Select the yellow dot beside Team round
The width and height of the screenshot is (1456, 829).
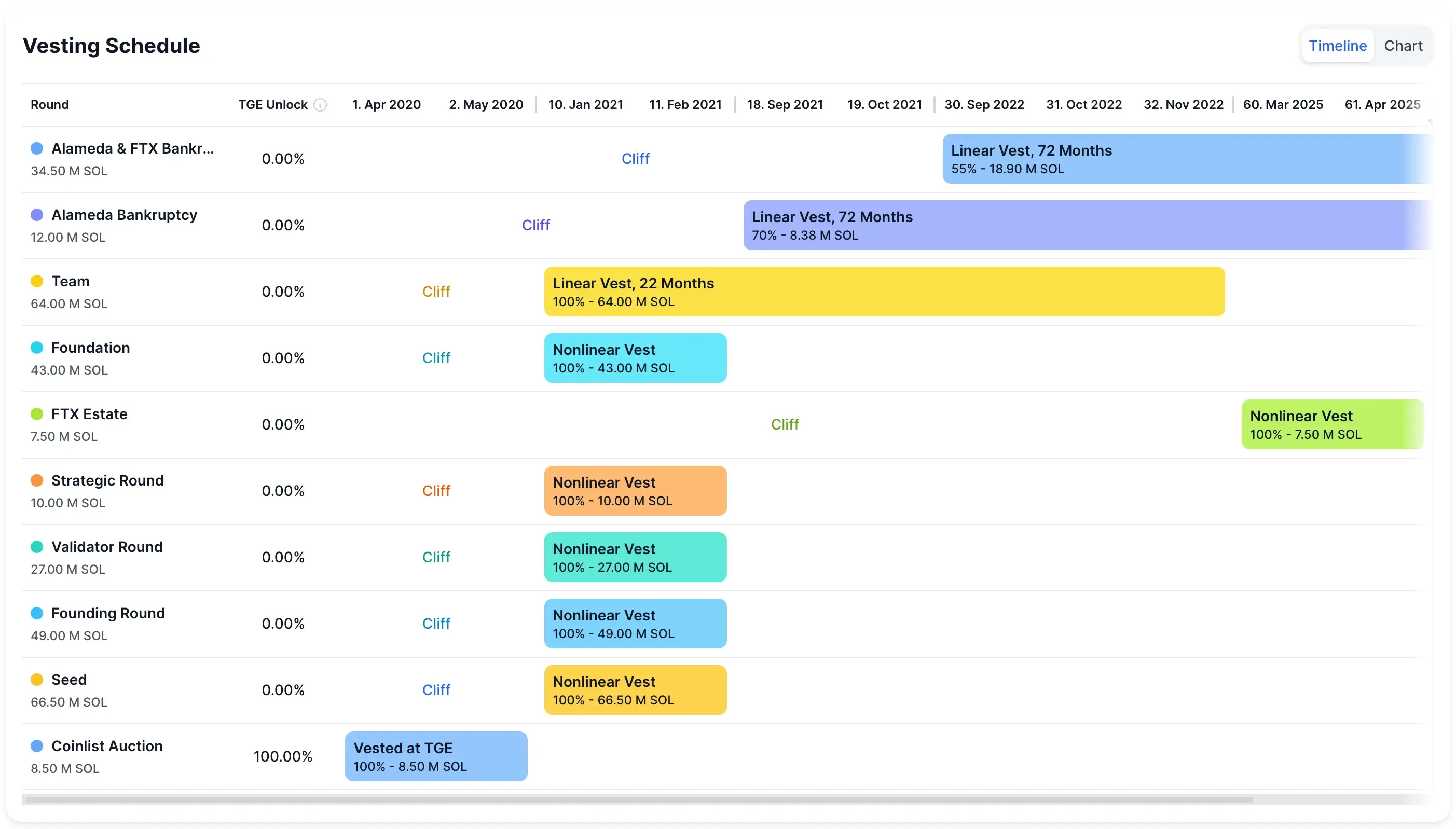coord(37,281)
